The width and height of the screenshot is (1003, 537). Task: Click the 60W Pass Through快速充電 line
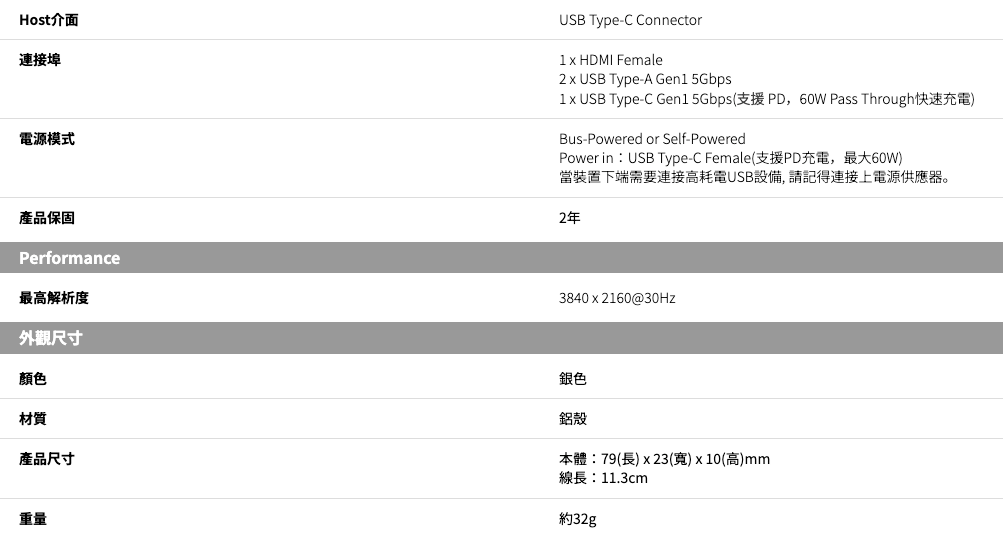(x=767, y=98)
